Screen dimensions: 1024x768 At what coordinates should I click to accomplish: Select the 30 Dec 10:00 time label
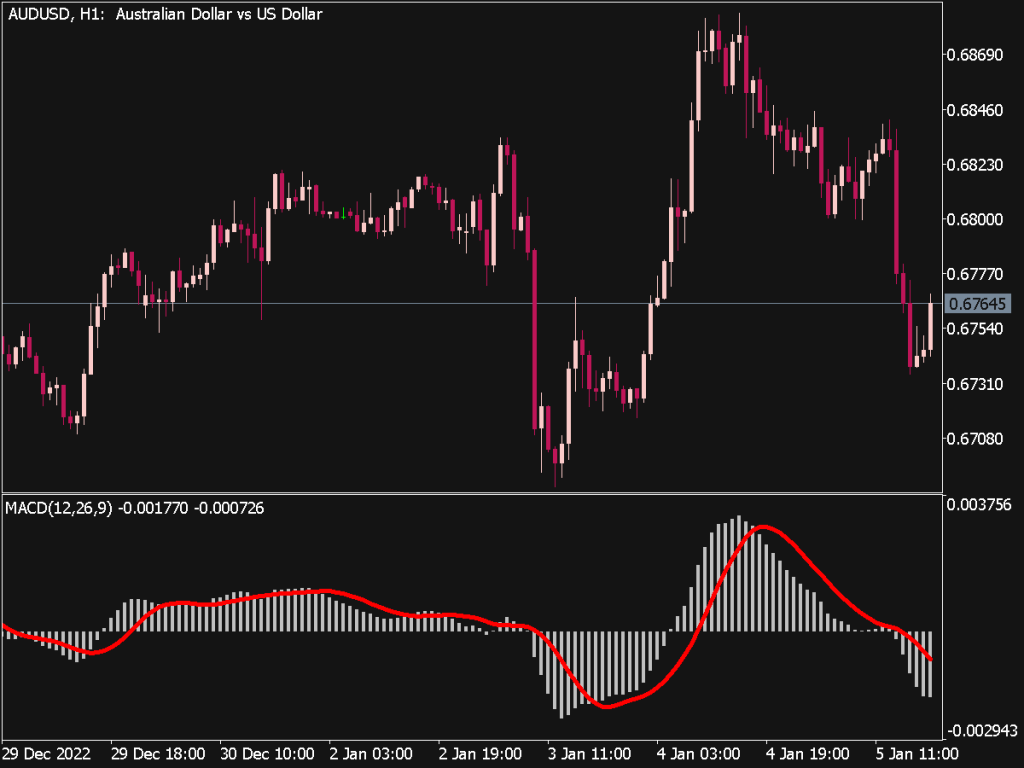pos(266,753)
